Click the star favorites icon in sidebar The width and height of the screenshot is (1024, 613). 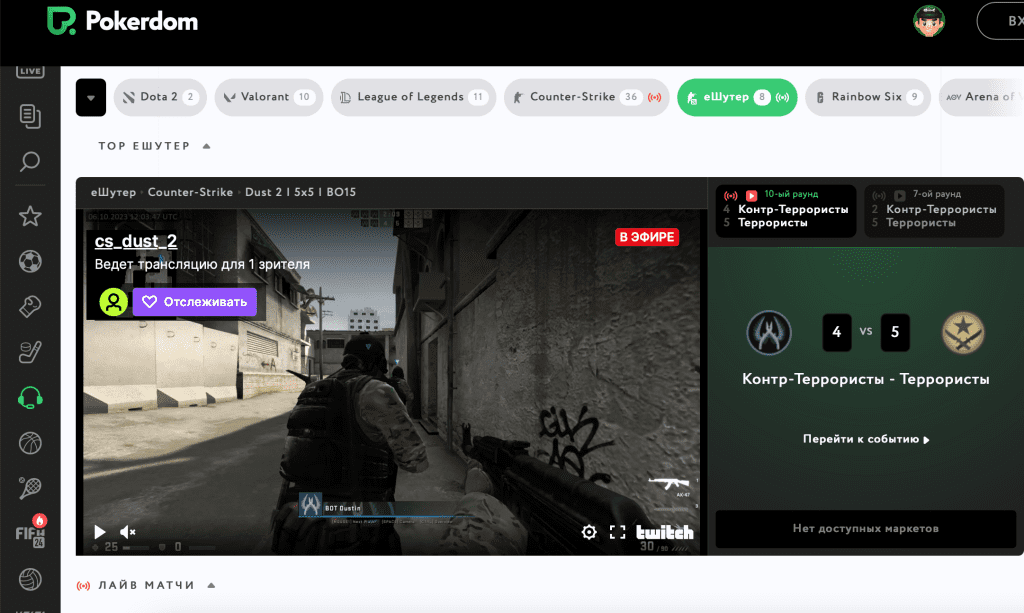click(30, 215)
